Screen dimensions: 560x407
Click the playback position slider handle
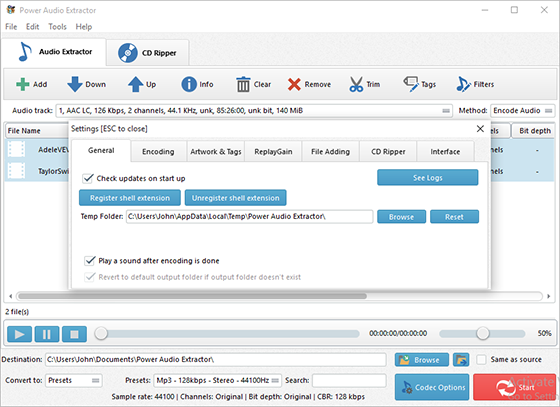pyautogui.click(x=101, y=333)
